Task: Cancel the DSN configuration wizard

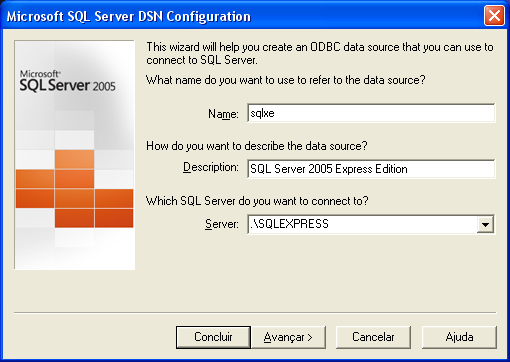Action: 373,337
